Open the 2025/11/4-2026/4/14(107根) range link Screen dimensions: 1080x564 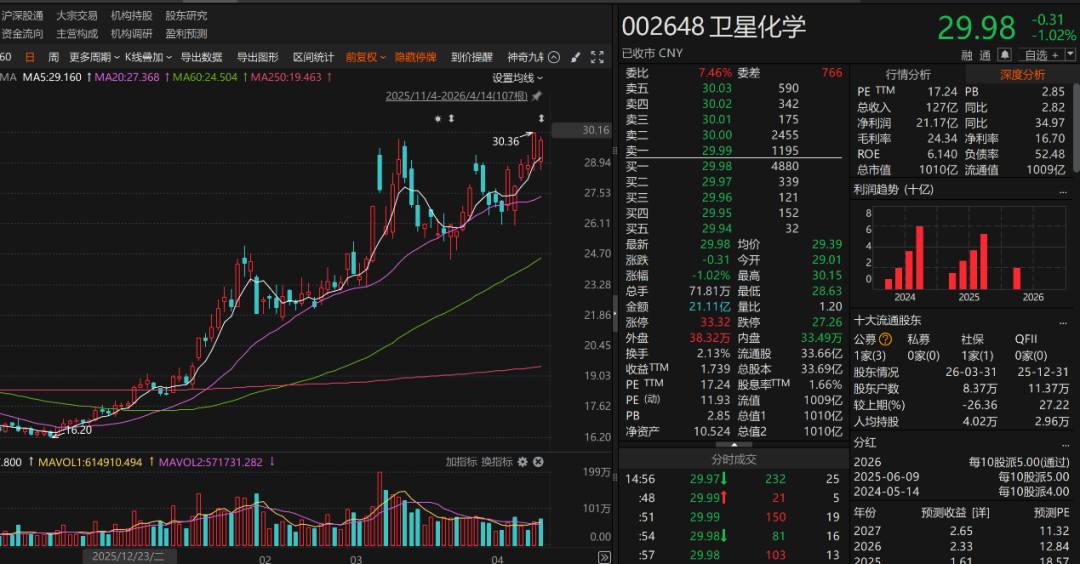tap(456, 96)
